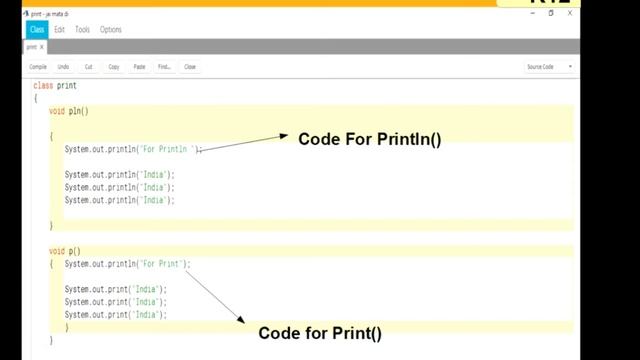Close the print tab via its X

[x=42, y=47]
